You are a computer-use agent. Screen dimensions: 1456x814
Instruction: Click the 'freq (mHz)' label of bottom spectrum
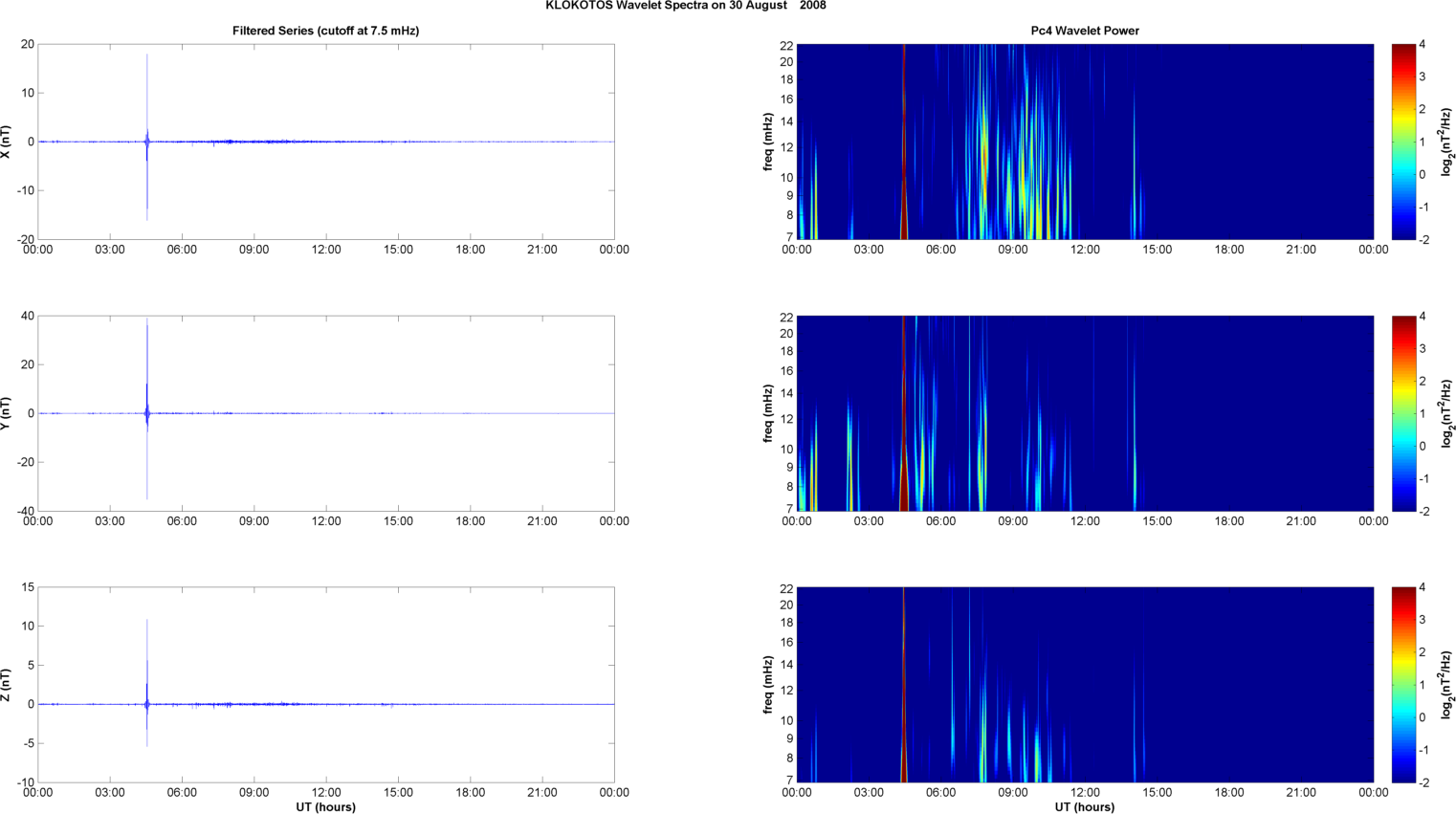pos(767,685)
